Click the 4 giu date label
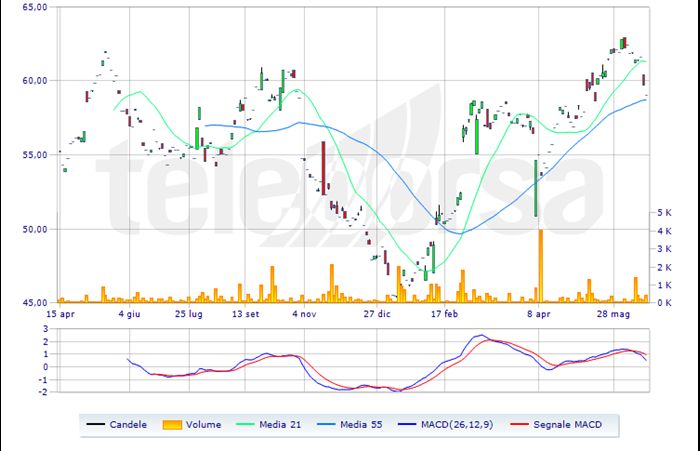 (129, 314)
